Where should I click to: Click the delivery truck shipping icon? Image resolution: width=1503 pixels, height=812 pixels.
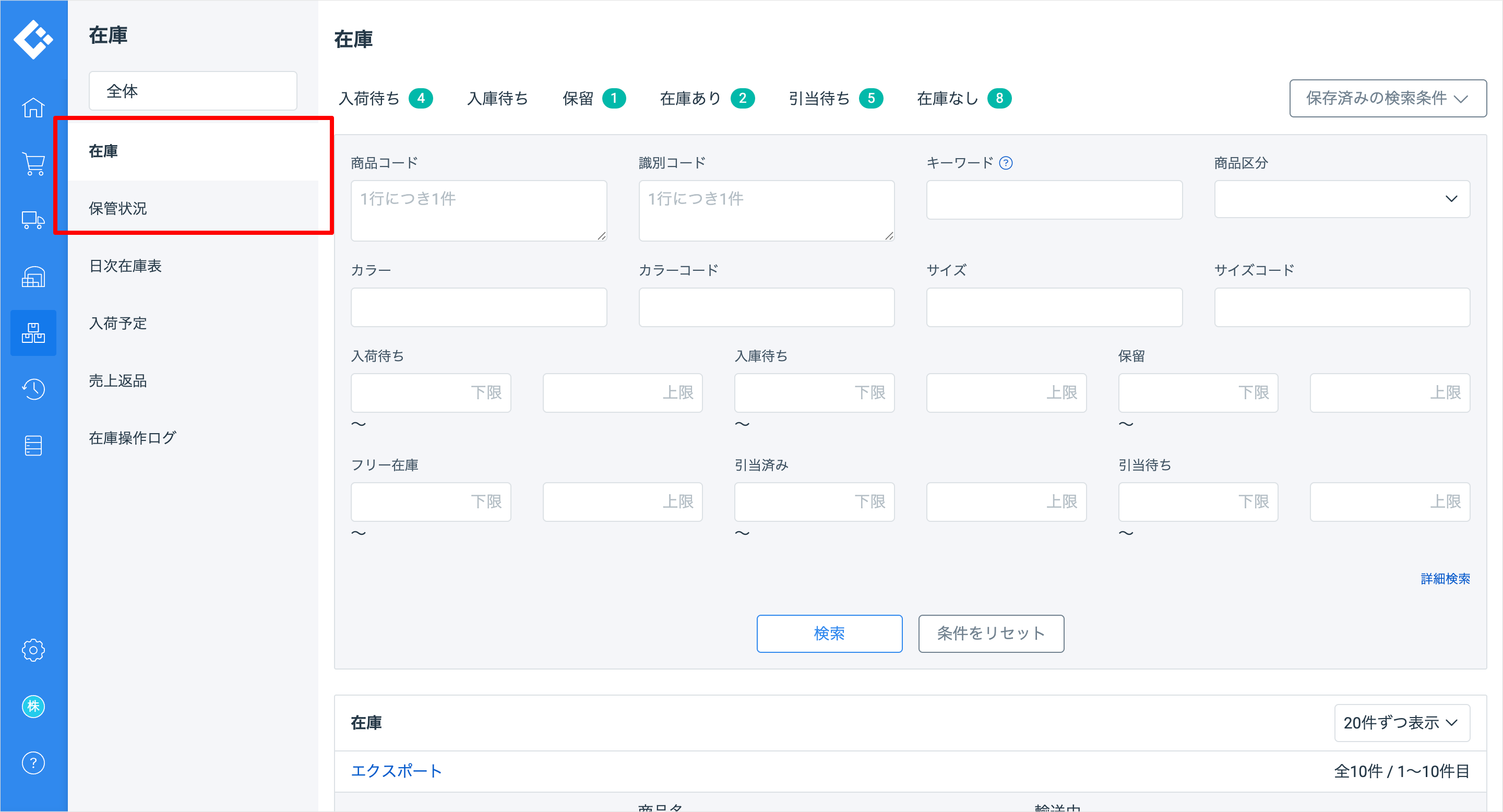(x=33, y=220)
